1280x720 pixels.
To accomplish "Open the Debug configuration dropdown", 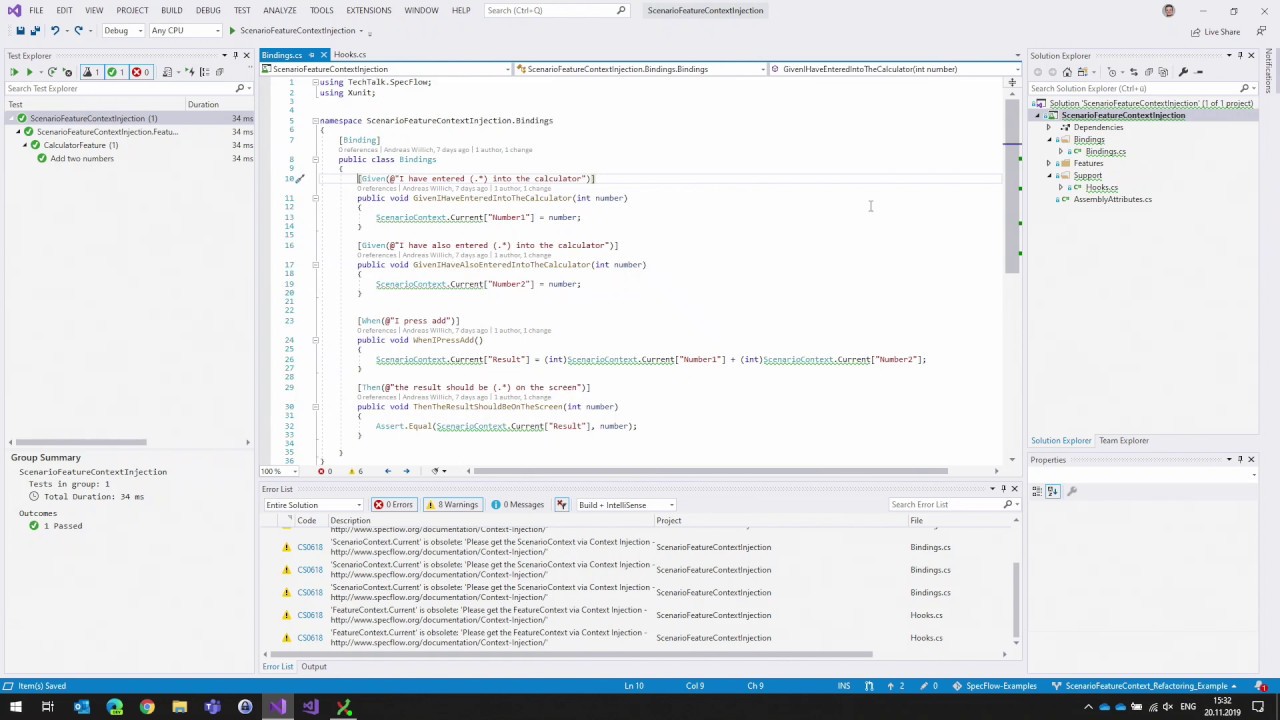I will [x=123, y=31].
